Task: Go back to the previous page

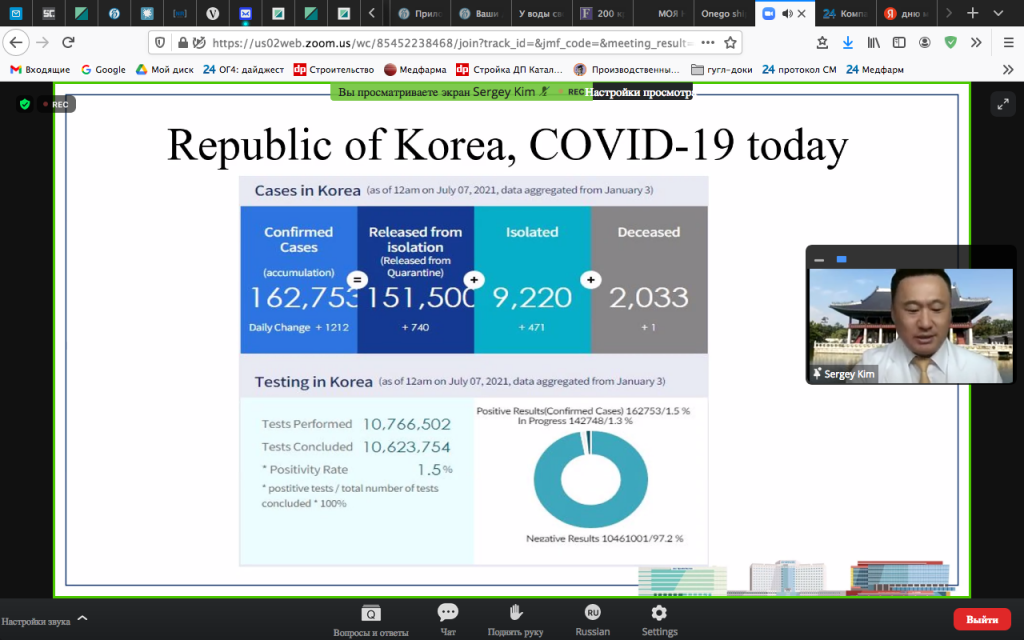Action: [x=16, y=43]
